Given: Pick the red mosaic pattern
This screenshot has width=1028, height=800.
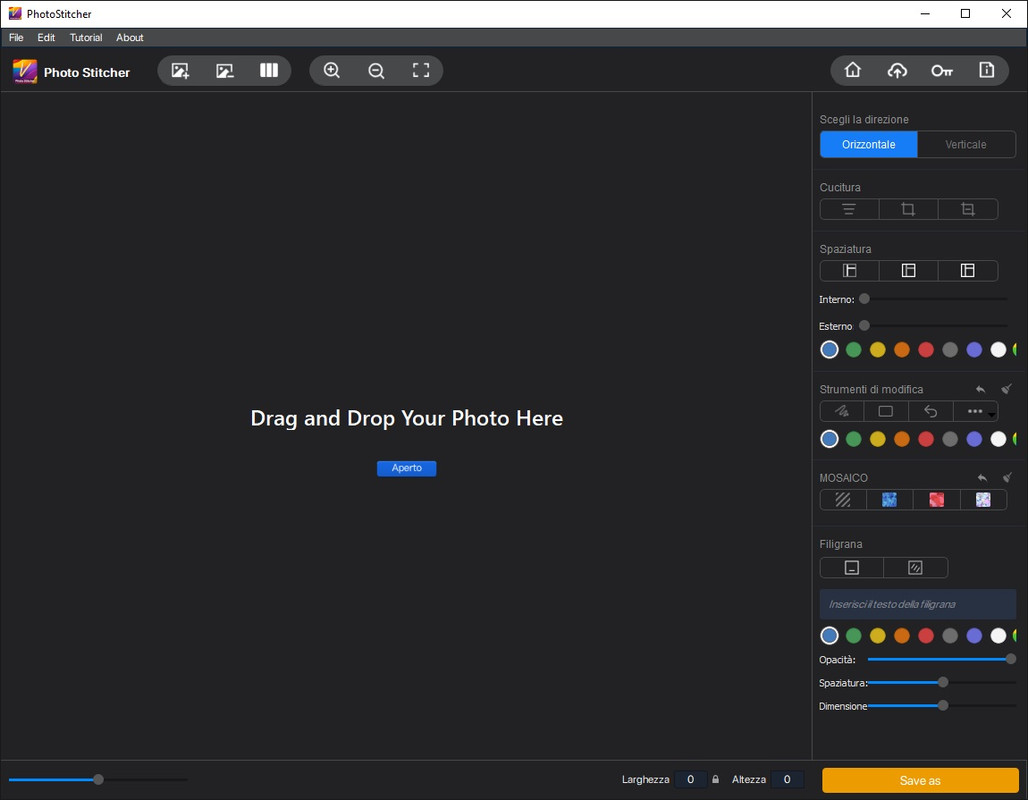Looking at the screenshot, I should point(937,500).
